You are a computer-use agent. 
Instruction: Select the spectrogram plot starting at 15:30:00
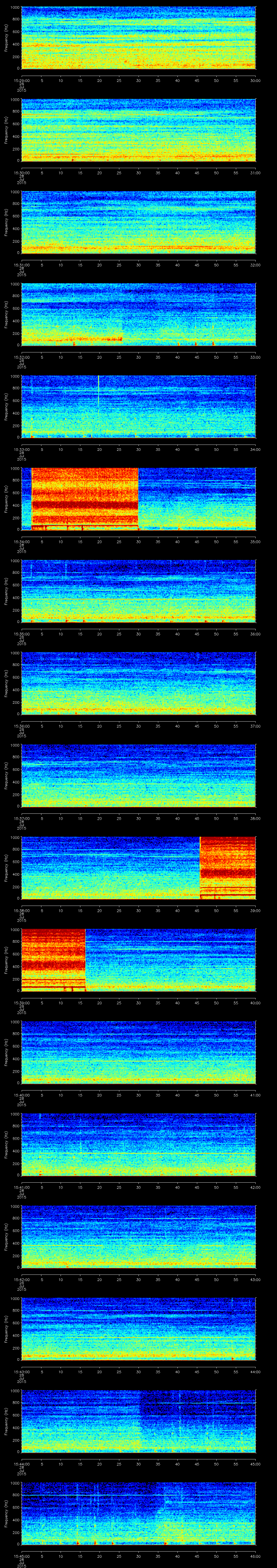(138, 130)
